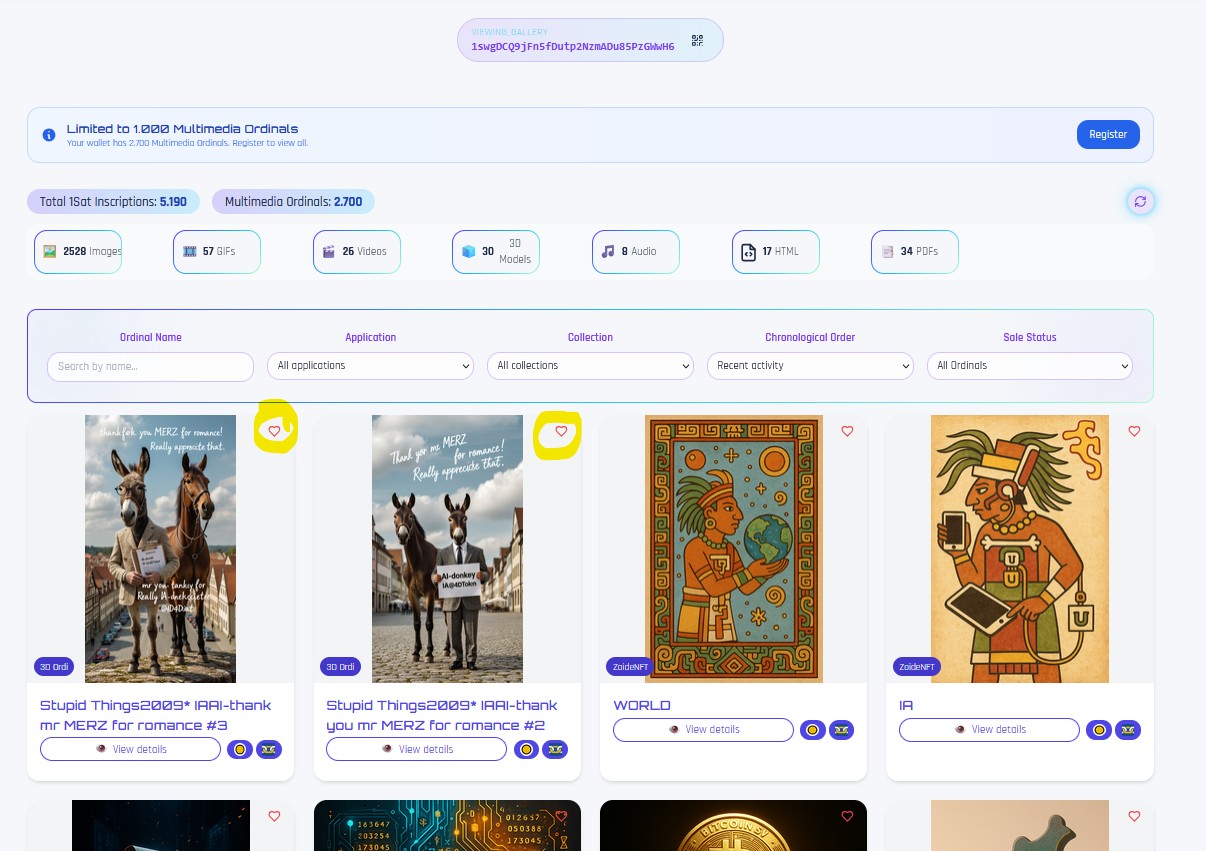The width and height of the screenshot is (1206, 851).
Task: Click title "Stupid Things2009* IAAI-thank you mr MERZ for romance #2"
Action: tap(442, 715)
